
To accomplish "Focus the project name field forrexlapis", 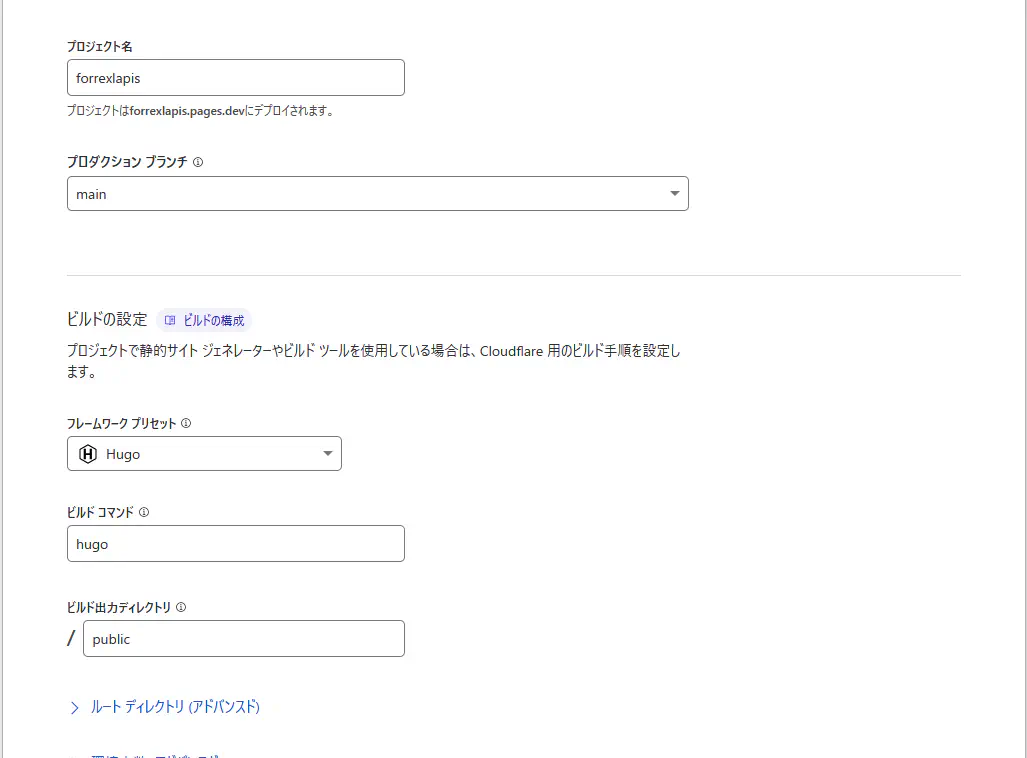I will [x=235, y=78].
